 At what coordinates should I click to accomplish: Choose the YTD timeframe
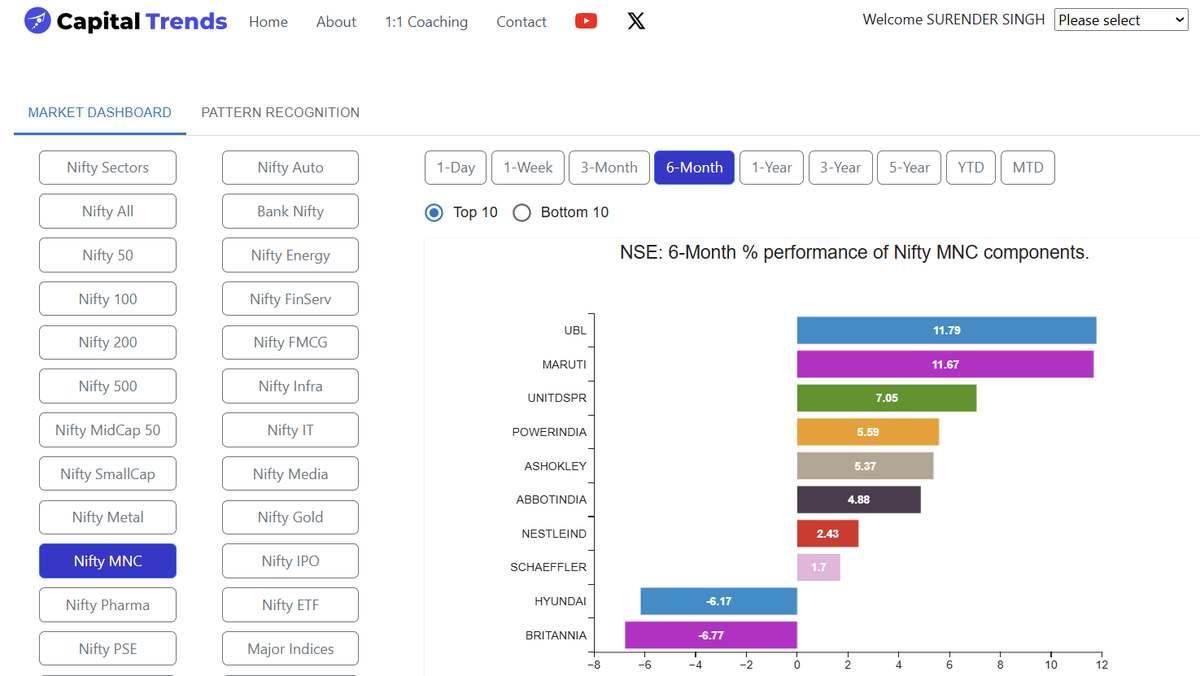pos(971,168)
